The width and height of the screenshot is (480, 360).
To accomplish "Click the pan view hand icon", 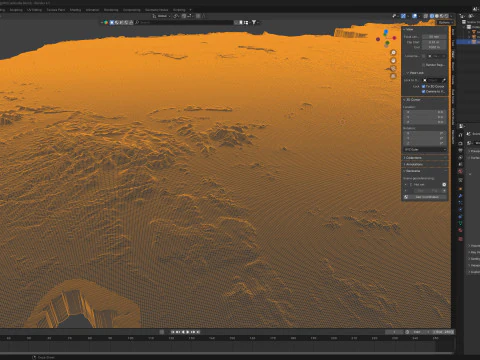I will pyautogui.click(x=393, y=61).
